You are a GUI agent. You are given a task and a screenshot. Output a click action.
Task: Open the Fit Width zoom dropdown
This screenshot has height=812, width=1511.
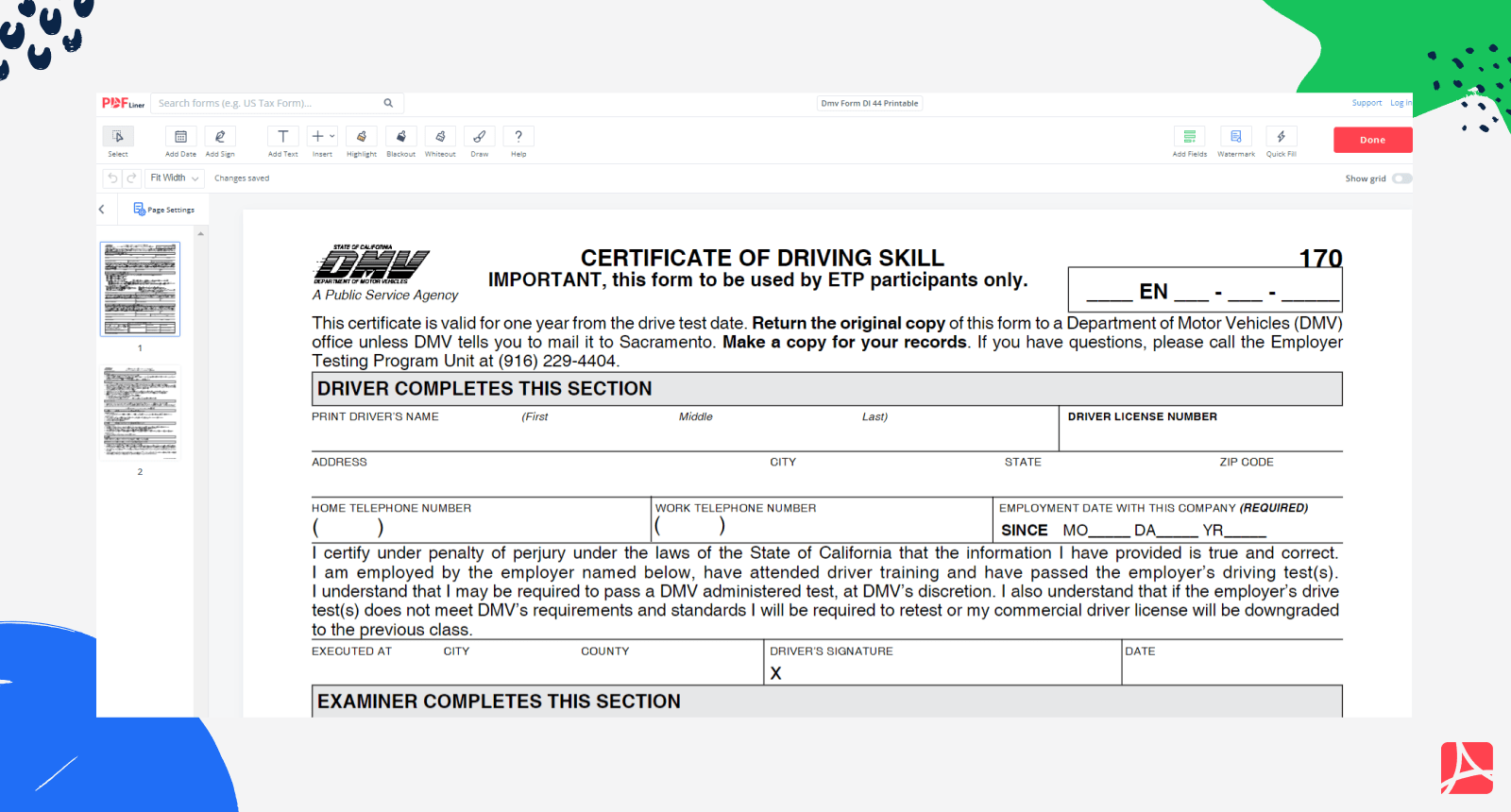click(x=175, y=178)
